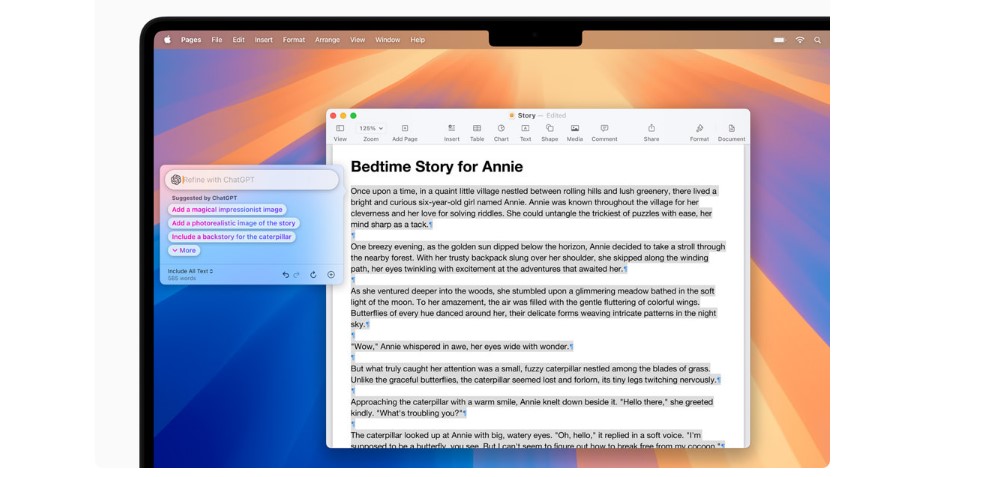Expand More ChatGPT suggestions
This screenshot has width=992, height=477.
(184, 251)
